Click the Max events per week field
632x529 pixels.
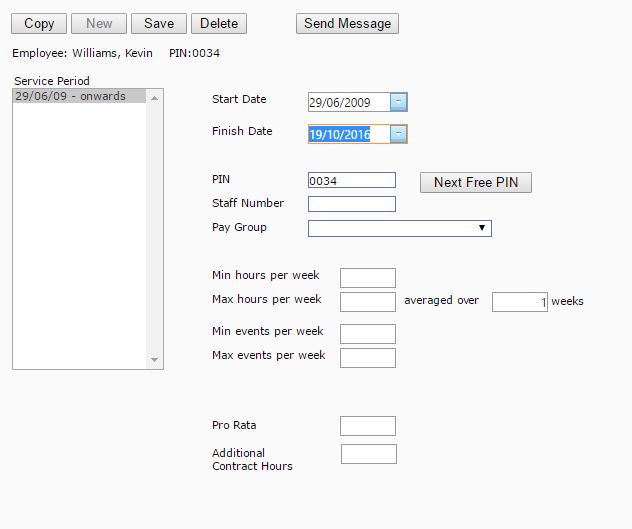pyautogui.click(x=367, y=358)
